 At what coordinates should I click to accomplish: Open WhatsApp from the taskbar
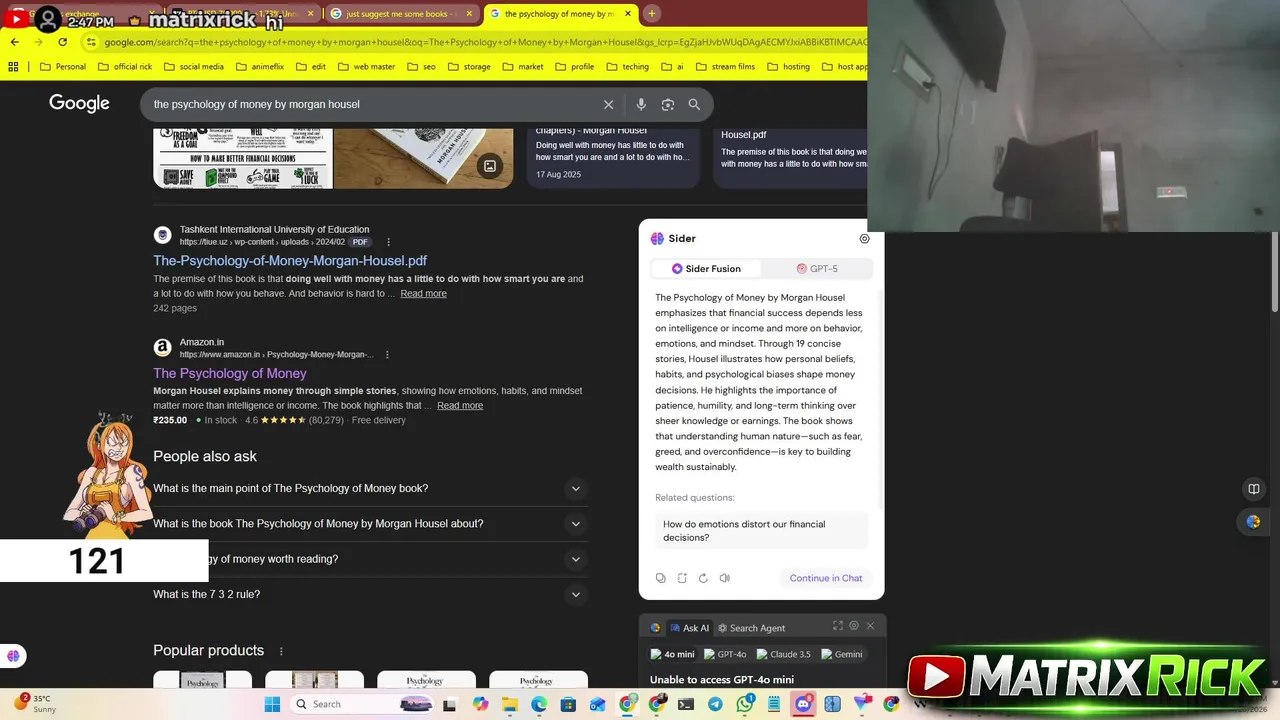coord(745,704)
